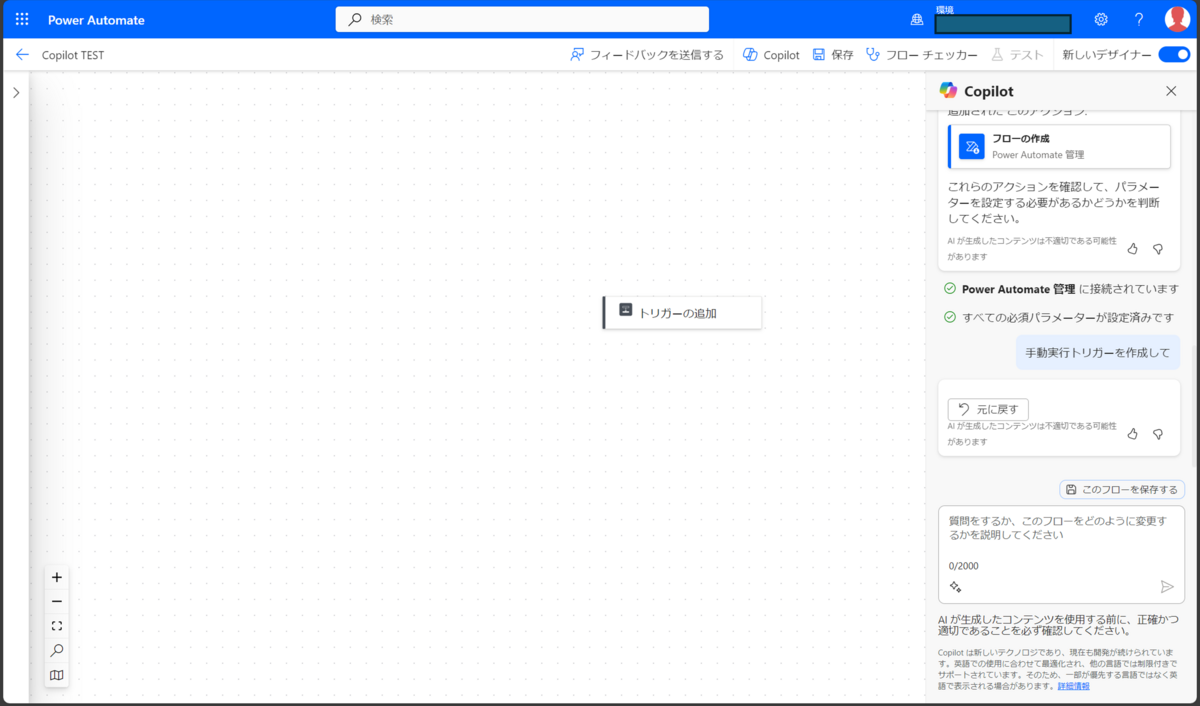
Task: Click the 環境 label in header
Action: pyautogui.click(x=944, y=9)
